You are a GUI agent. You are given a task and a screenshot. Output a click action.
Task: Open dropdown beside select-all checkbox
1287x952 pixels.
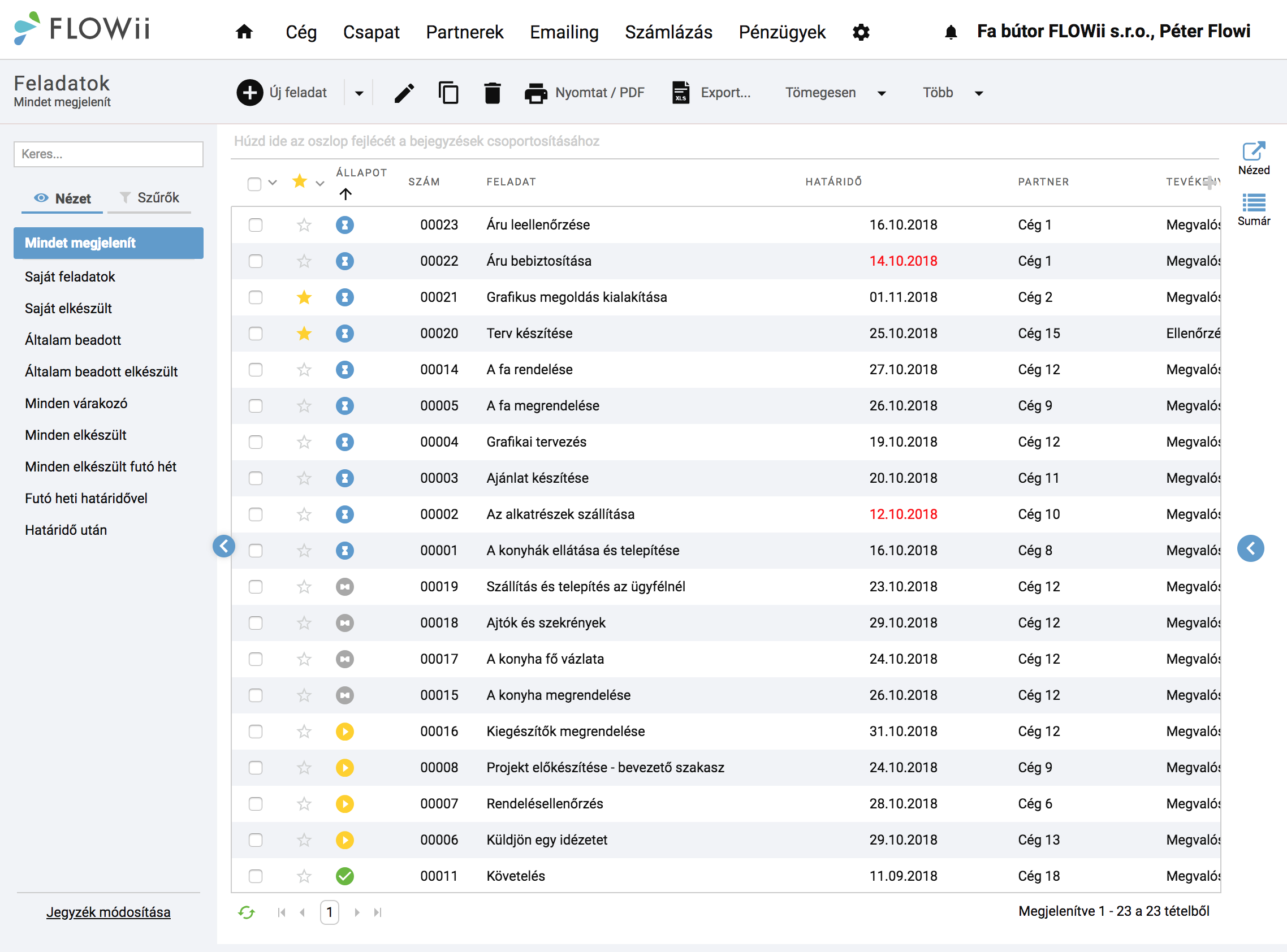(273, 183)
